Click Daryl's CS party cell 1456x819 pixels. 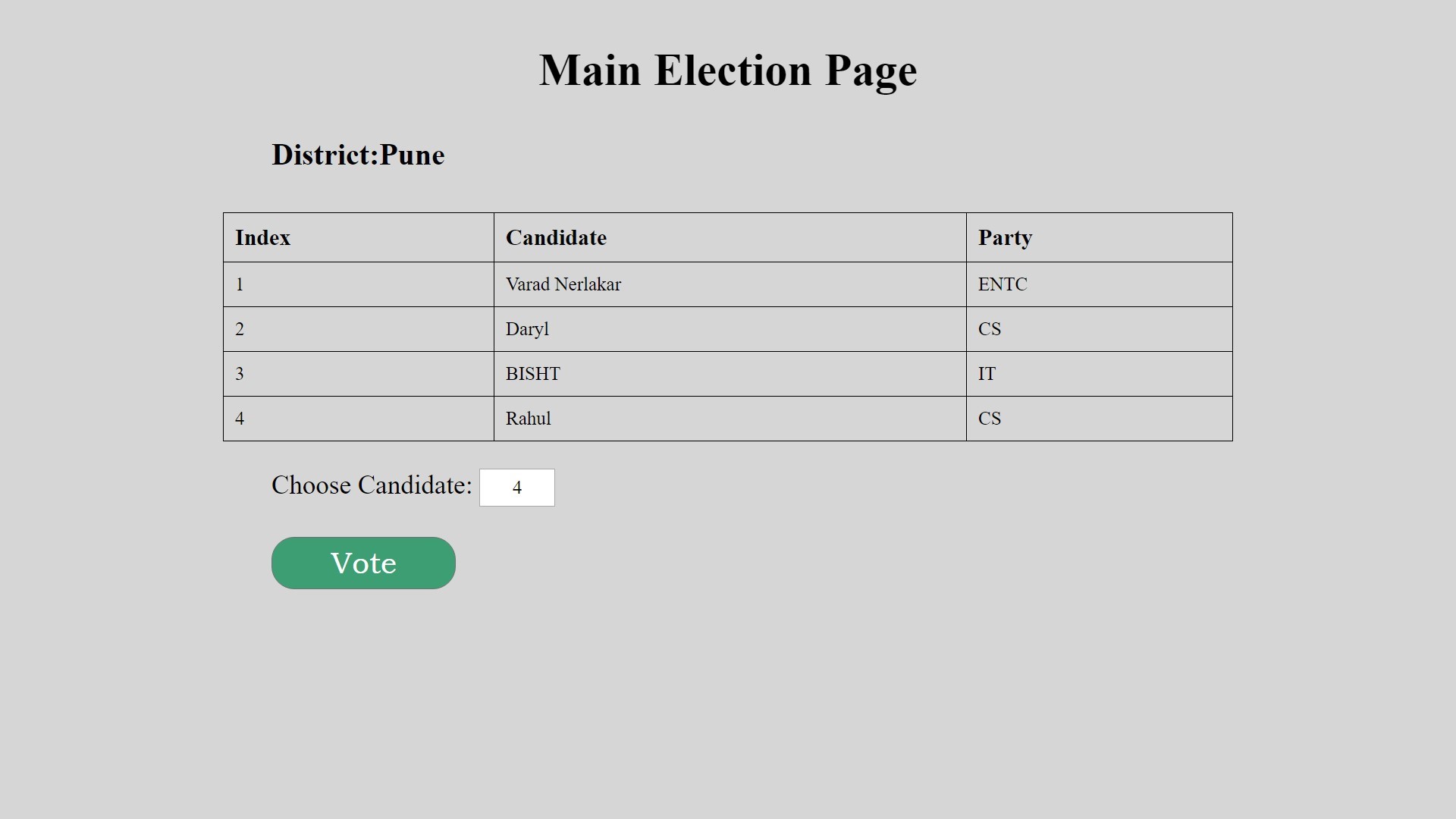1100,329
